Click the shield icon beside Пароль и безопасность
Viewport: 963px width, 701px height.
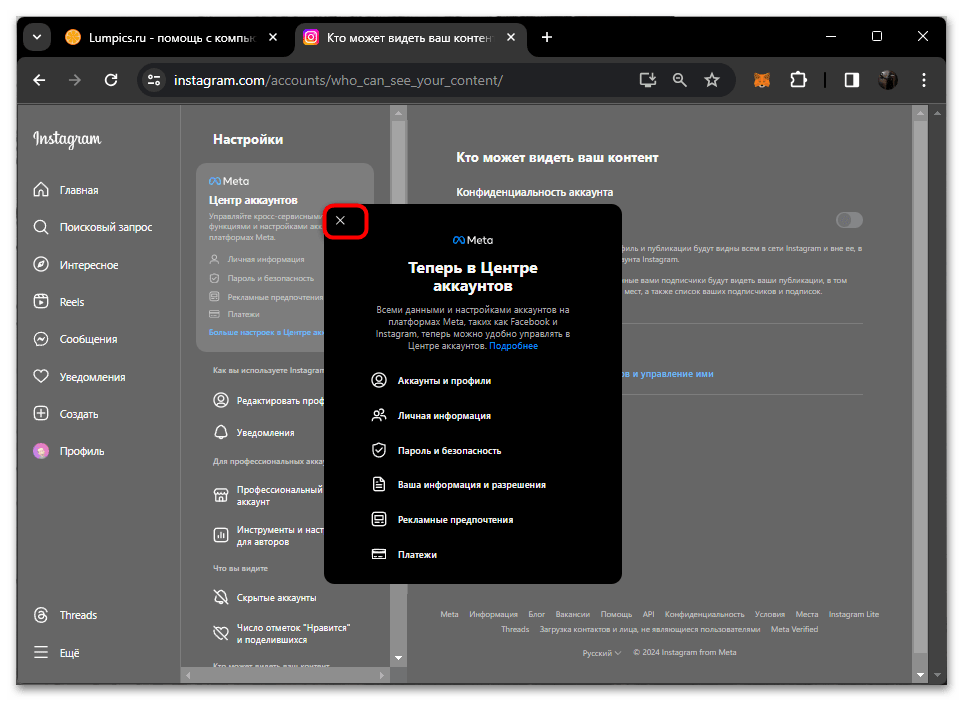point(379,450)
